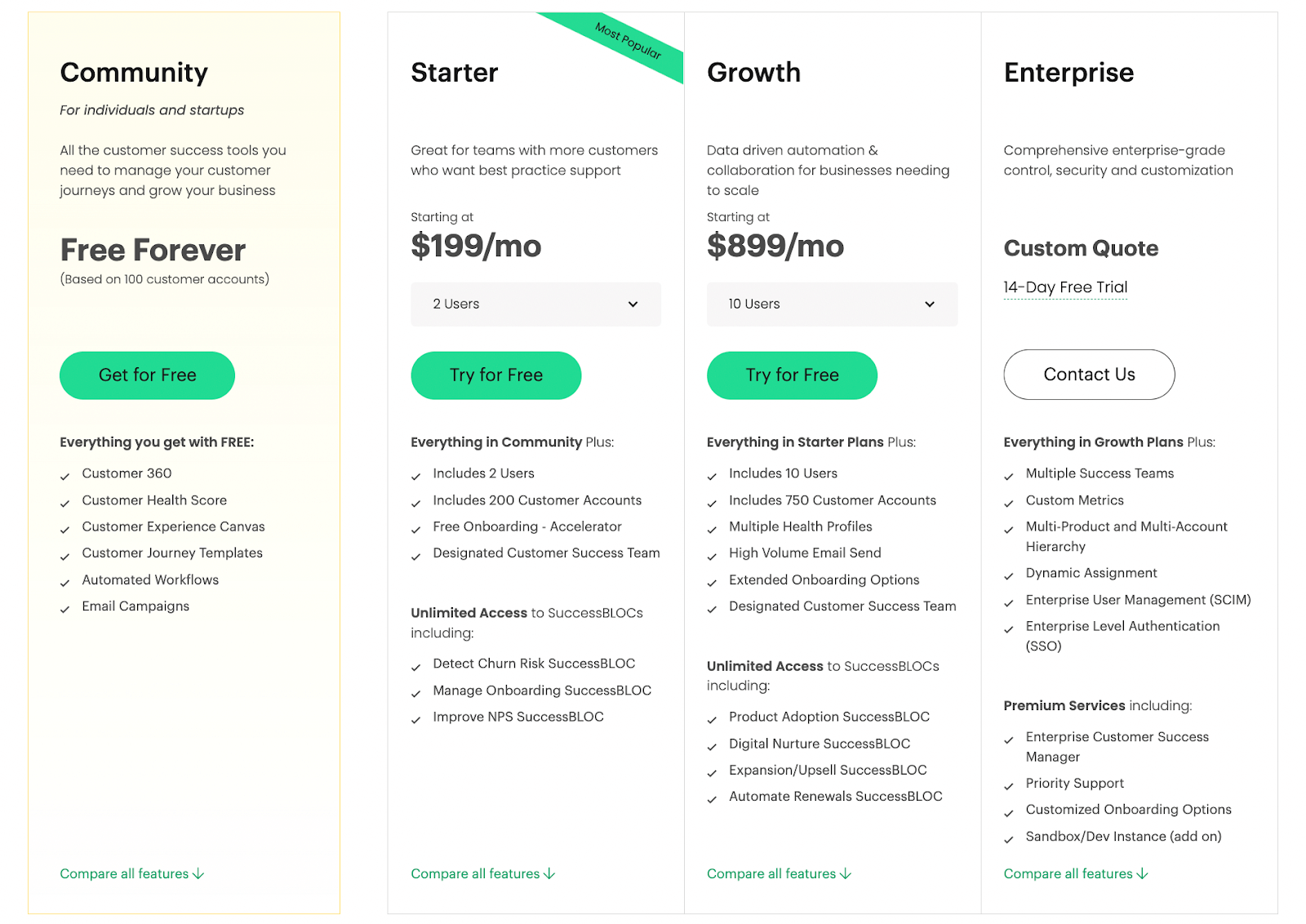Click Try for Free under Starter plan
Screen dimensions: 1306x924
coord(496,375)
